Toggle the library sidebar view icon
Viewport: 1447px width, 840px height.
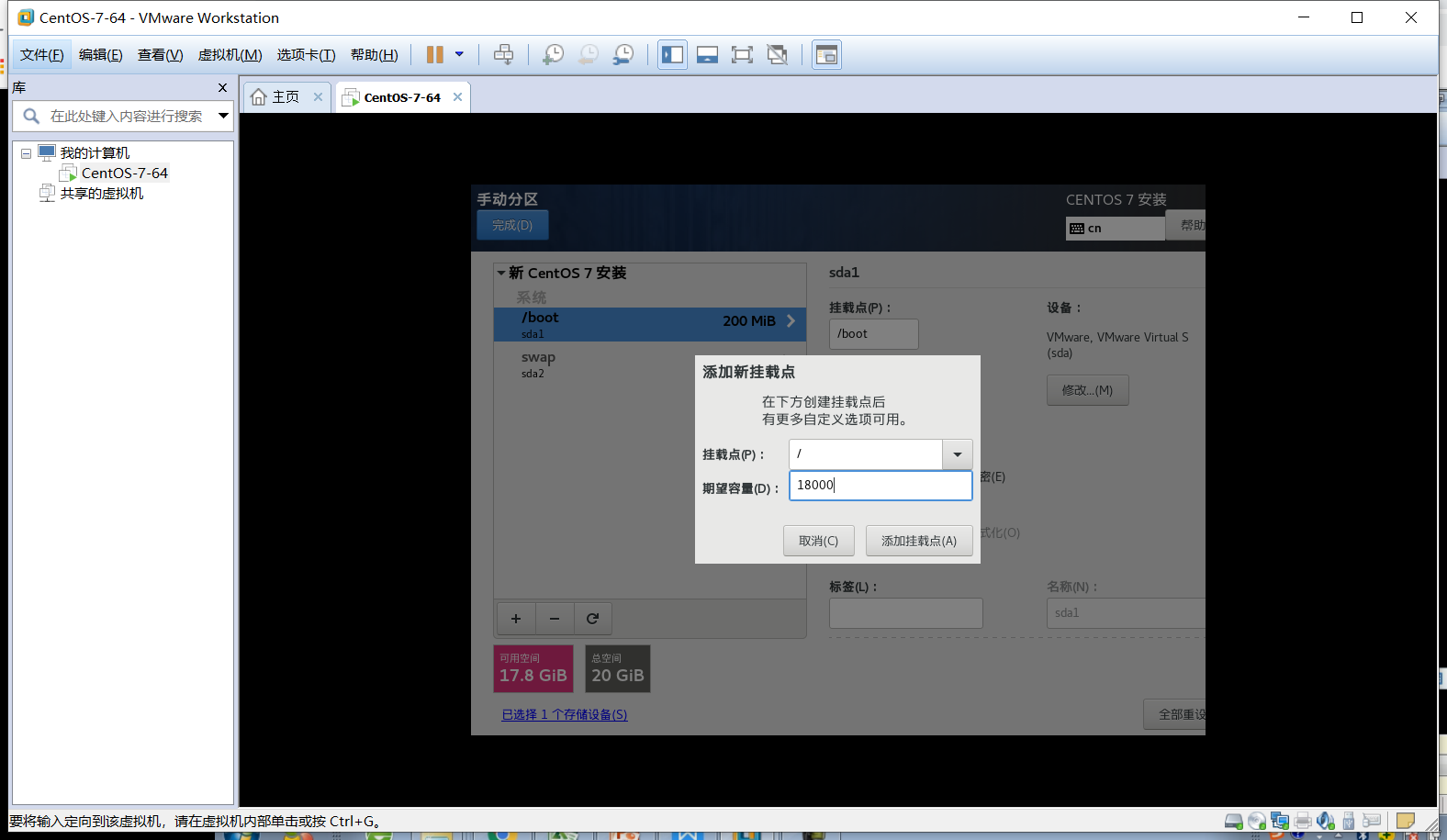672,55
